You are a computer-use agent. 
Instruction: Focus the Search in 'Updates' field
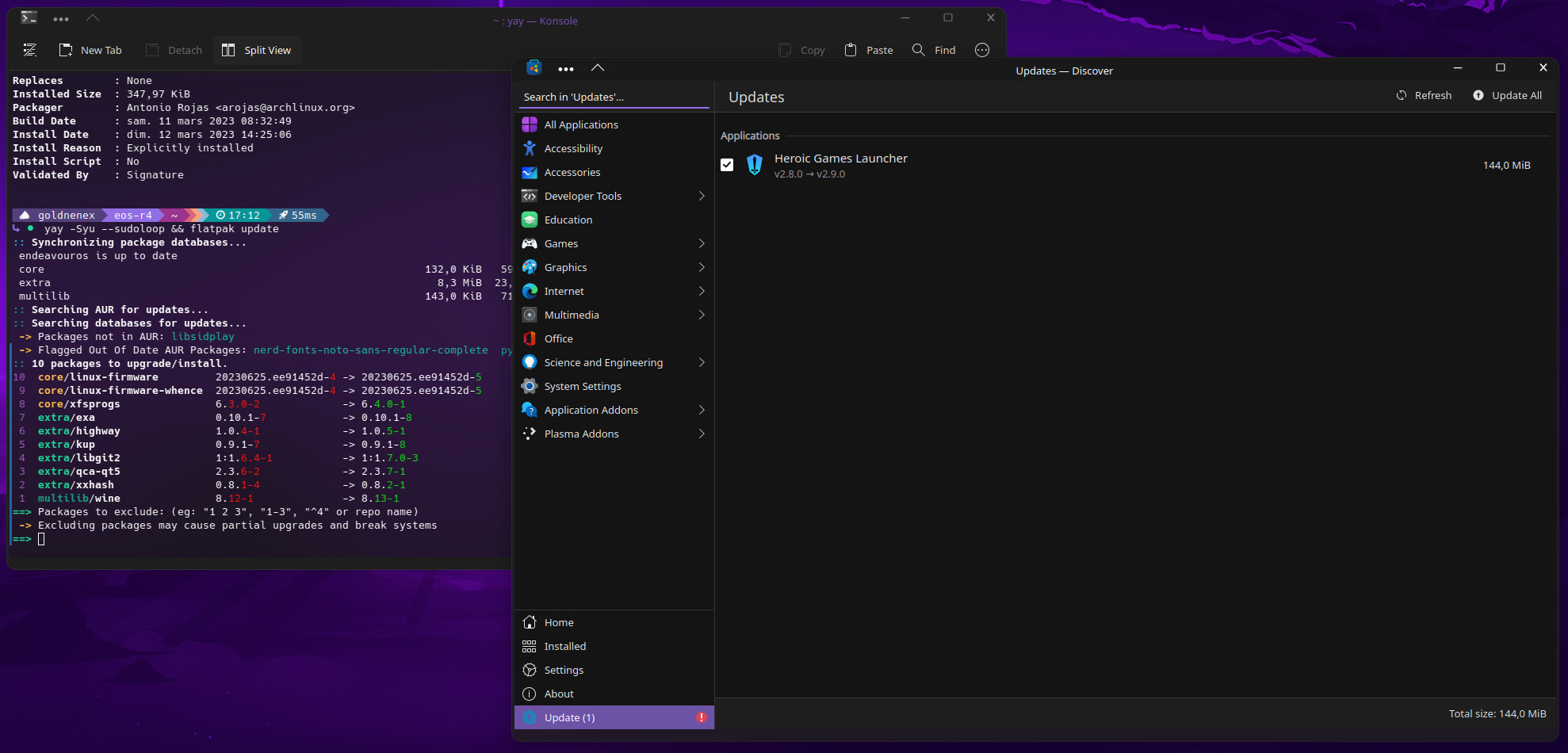(614, 97)
